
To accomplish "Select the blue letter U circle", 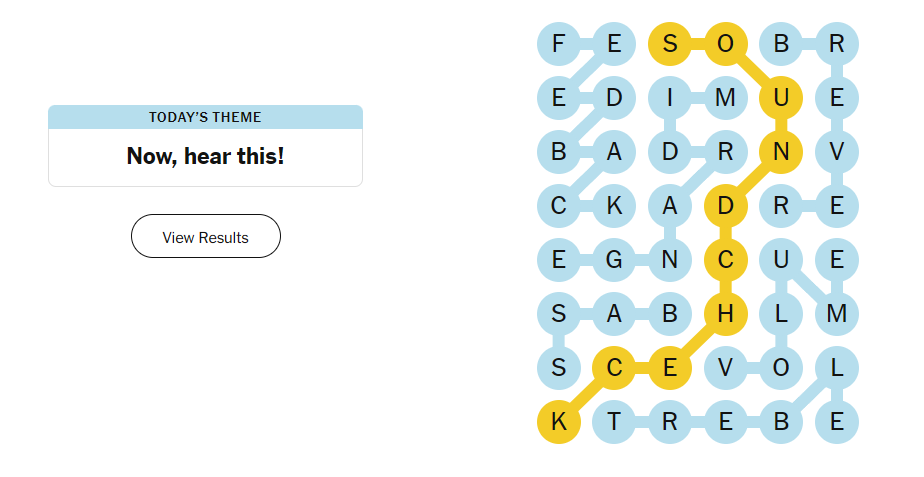I will tap(781, 260).
